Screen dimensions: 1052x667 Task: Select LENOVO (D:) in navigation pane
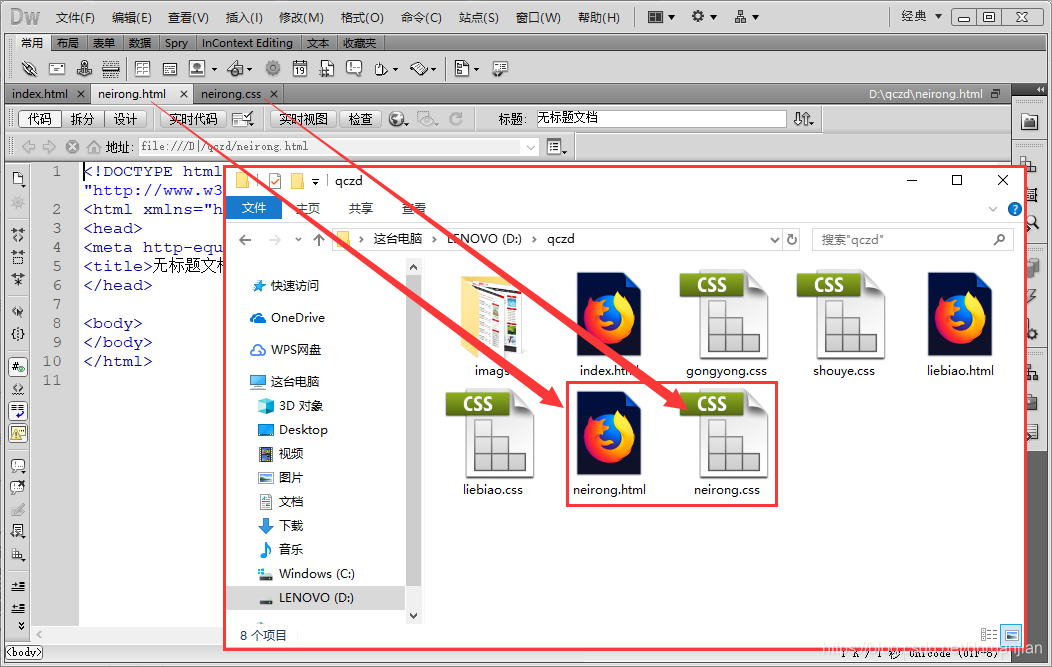(315, 597)
